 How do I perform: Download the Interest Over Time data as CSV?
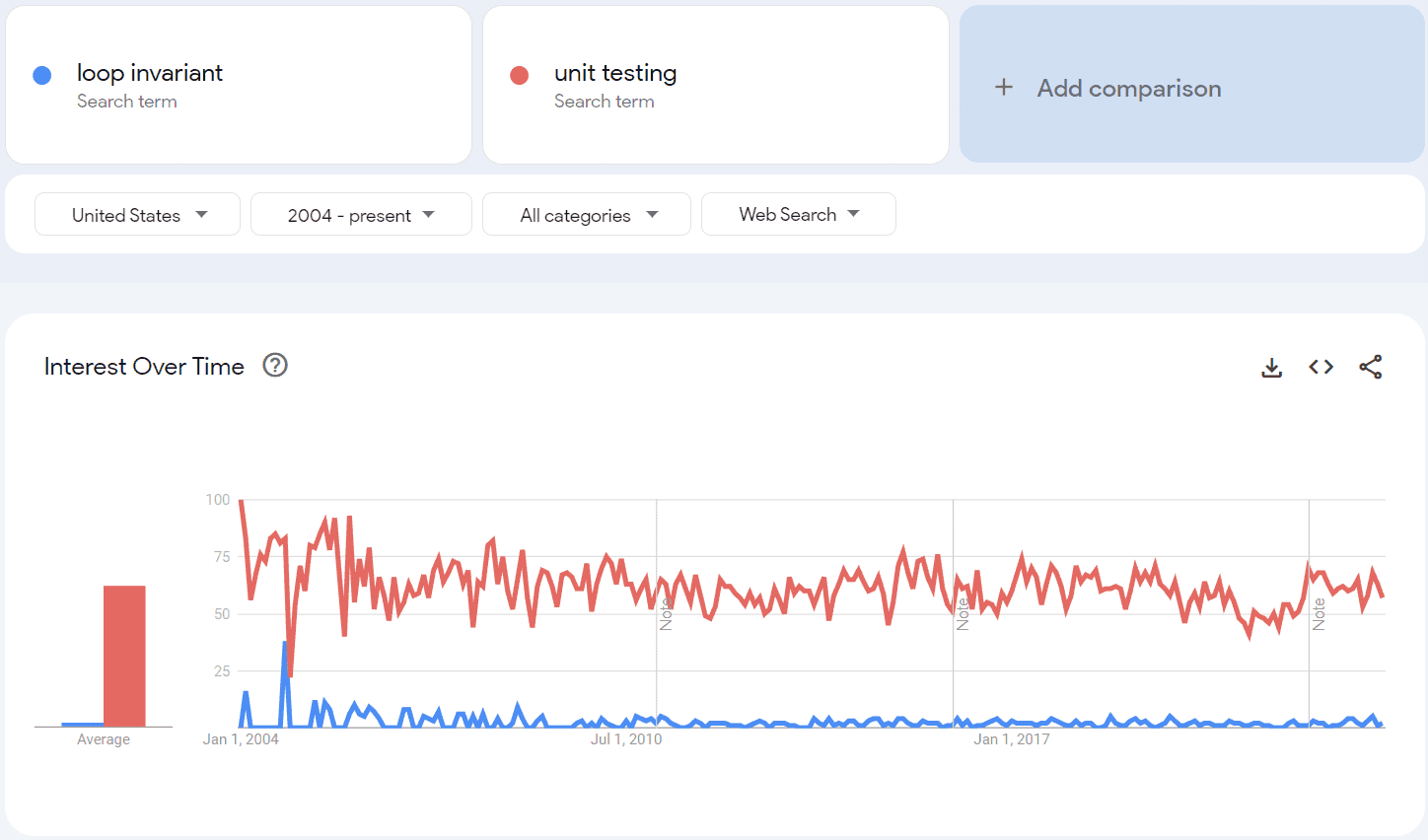(1271, 366)
